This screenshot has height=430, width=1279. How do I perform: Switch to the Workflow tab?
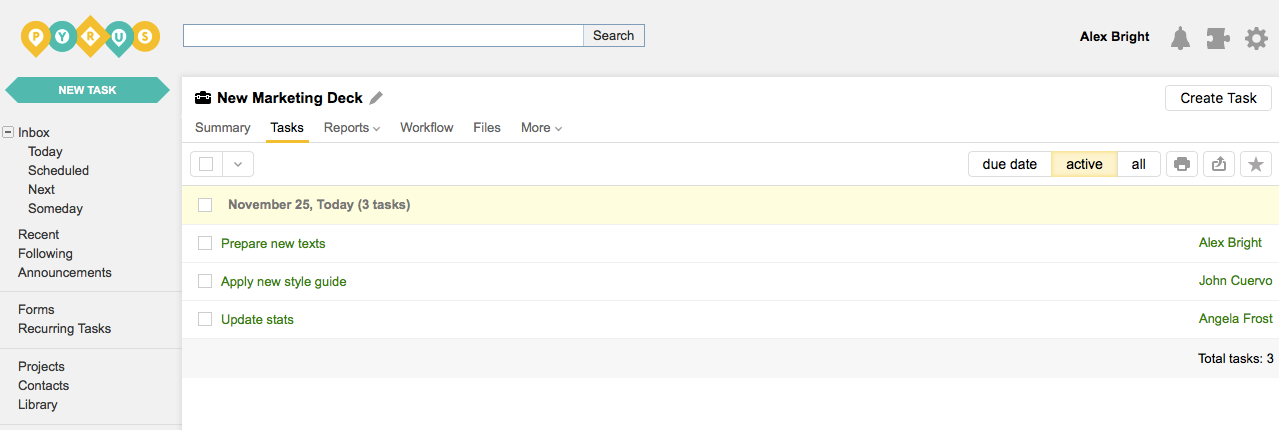click(x=426, y=128)
